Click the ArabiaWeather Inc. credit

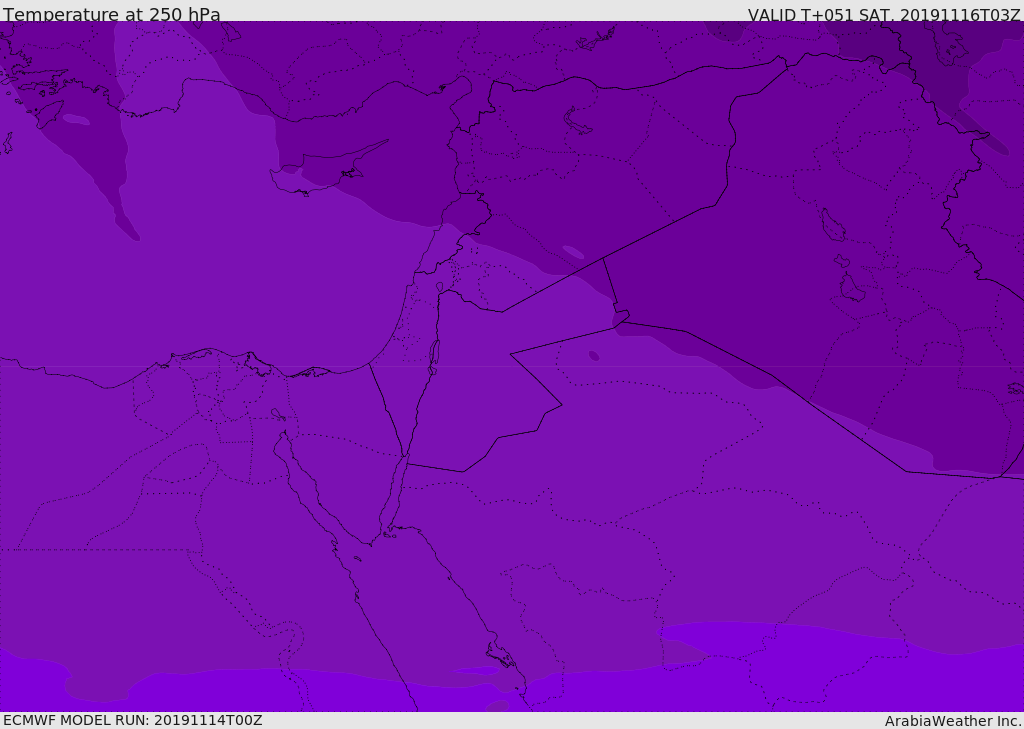953,721
